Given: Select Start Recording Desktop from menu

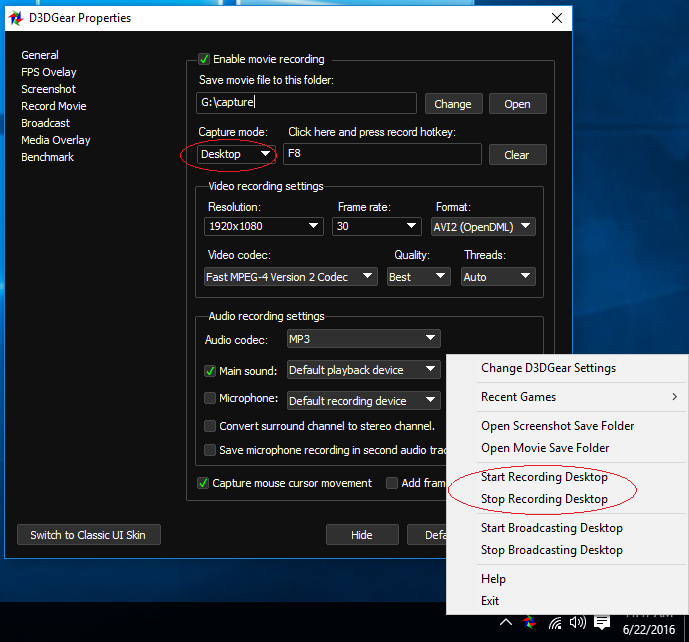Looking at the screenshot, I should [x=544, y=477].
